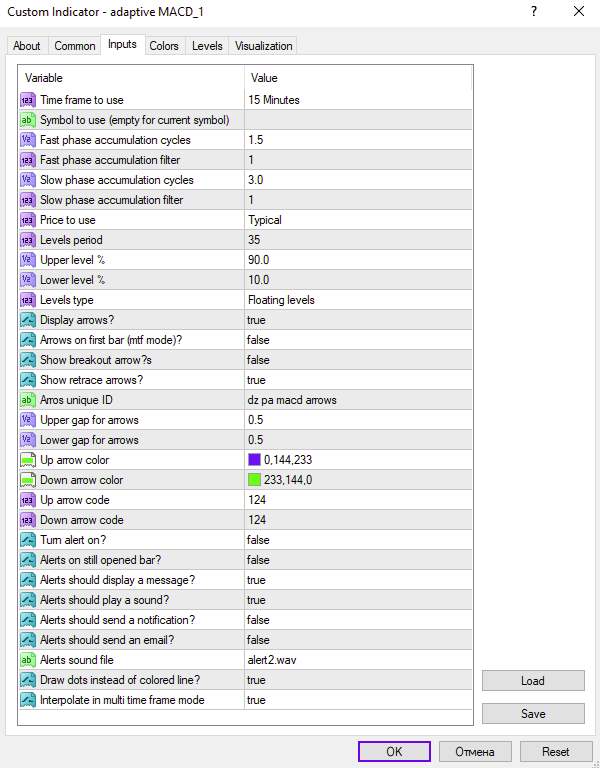This screenshot has width=600, height=768.
Task: Click the string icon beside Alerts sound file
Action: point(27,660)
